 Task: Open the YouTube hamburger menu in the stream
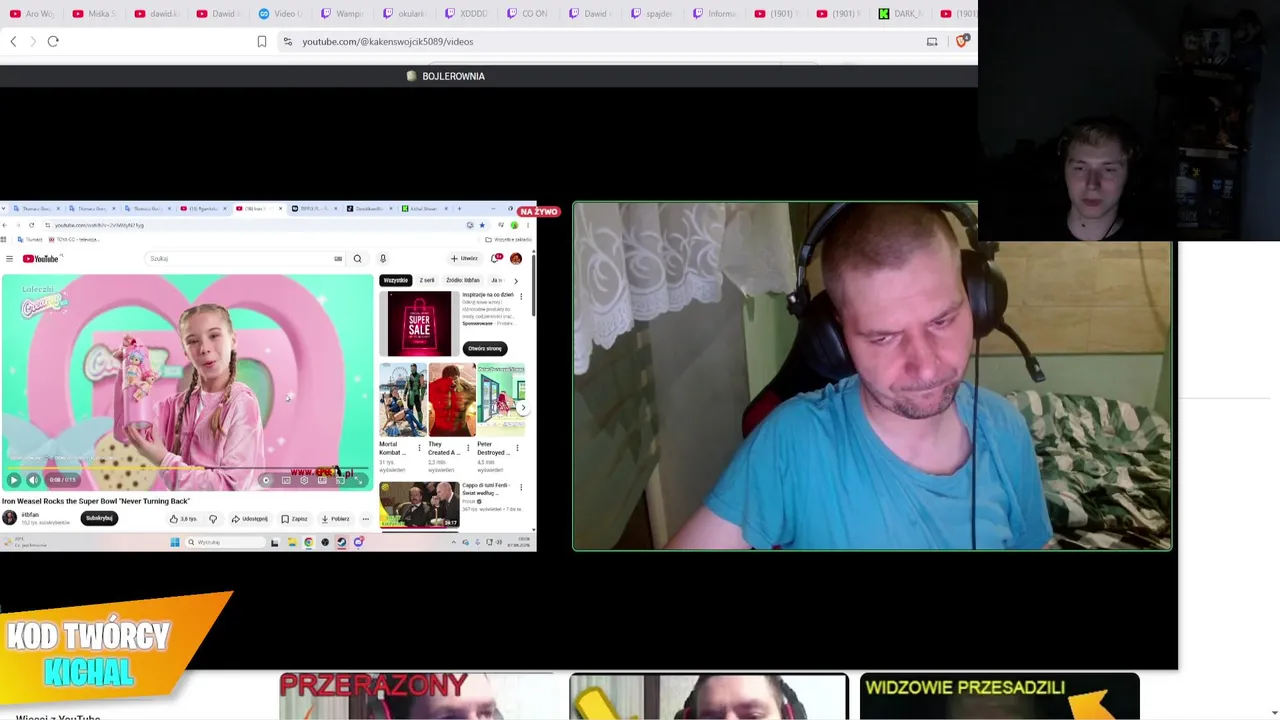9,259
